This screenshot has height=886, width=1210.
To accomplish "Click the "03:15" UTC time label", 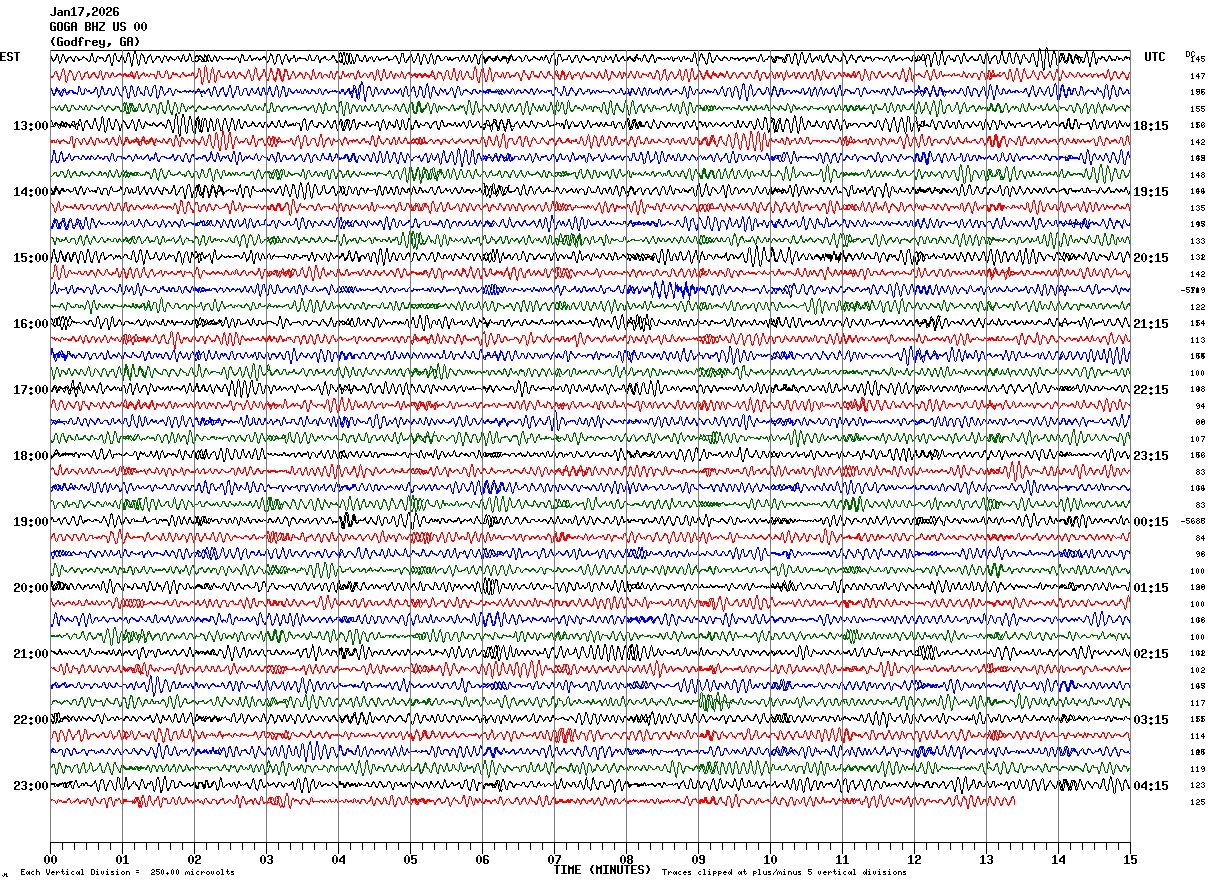I will tap(1151, 720).
